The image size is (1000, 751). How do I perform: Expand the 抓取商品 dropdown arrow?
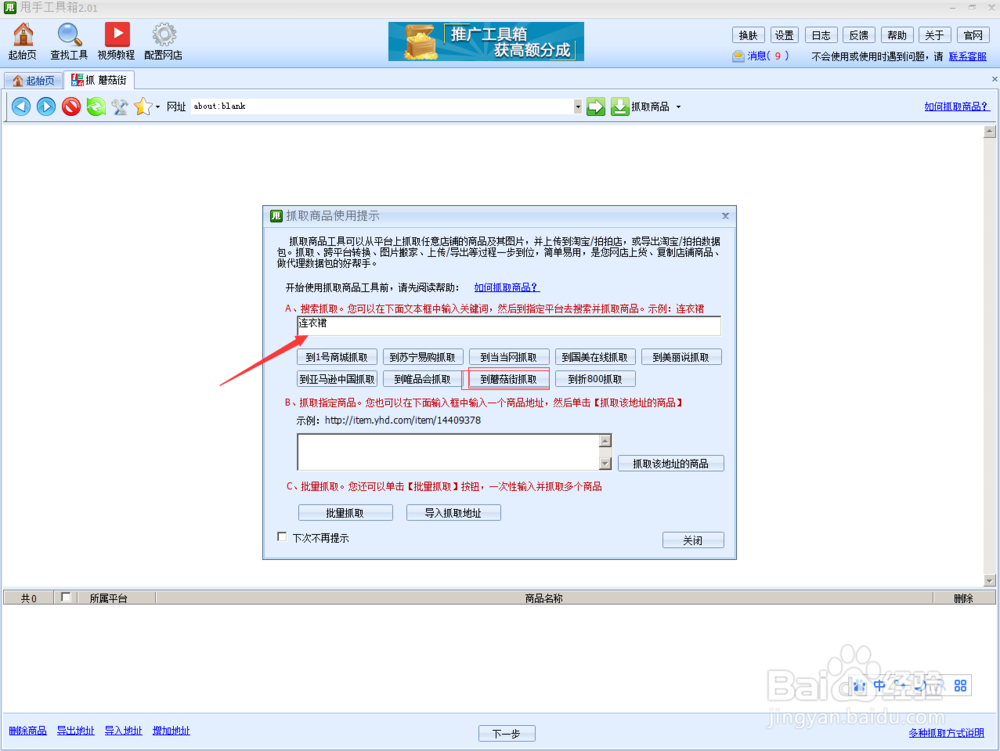[679, 107]
